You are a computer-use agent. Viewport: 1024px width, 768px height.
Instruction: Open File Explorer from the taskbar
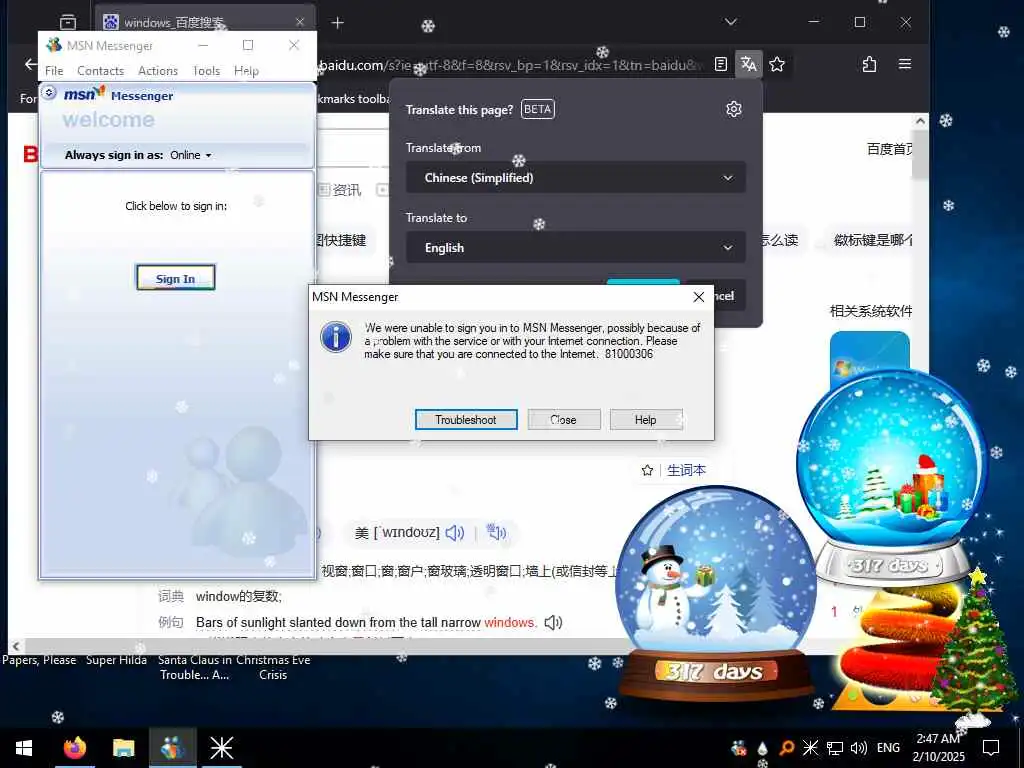pyautogui.click(x=123, y=748)
